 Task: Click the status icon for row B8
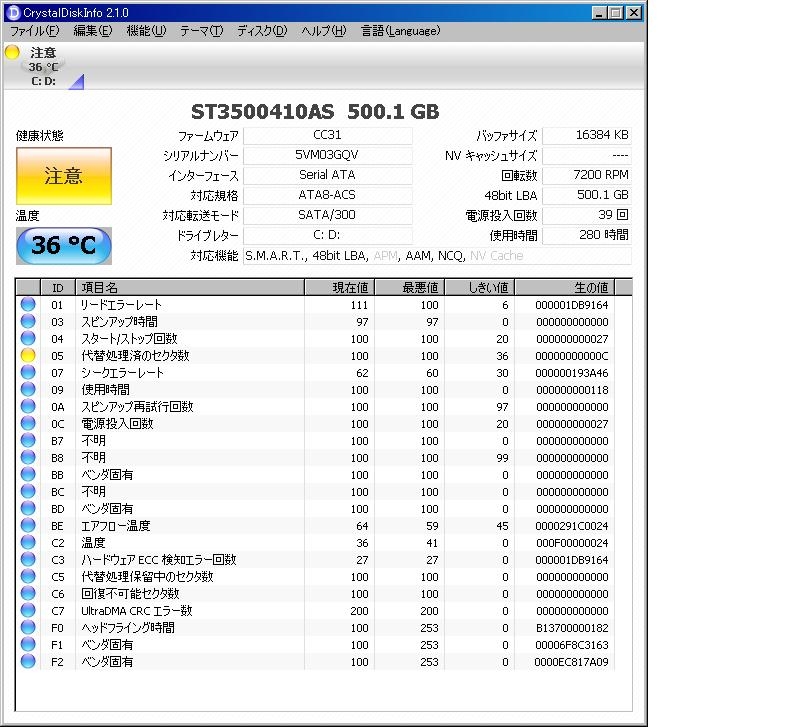28,458
